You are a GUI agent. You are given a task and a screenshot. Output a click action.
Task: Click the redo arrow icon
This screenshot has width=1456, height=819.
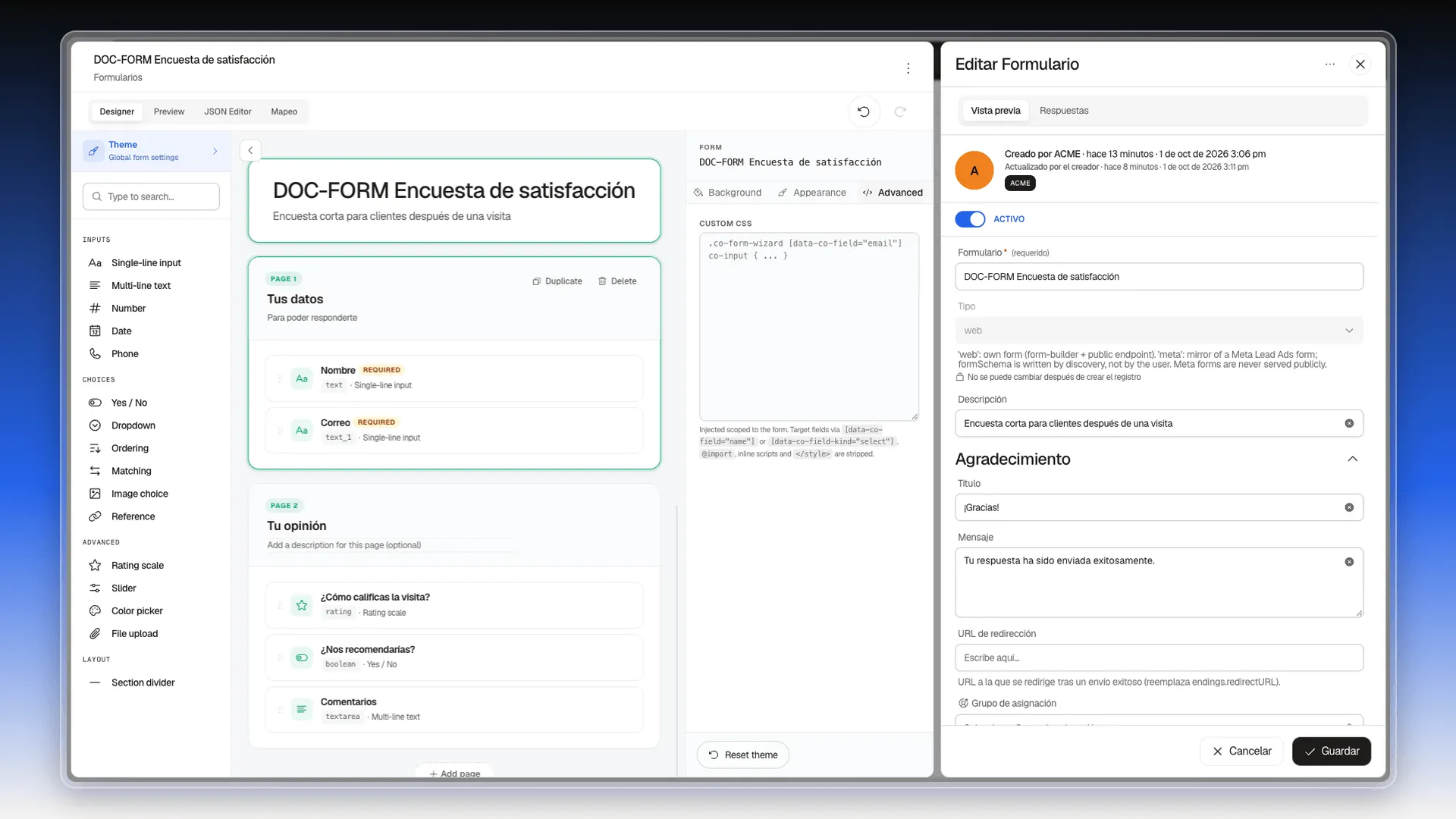click(900, 111)
